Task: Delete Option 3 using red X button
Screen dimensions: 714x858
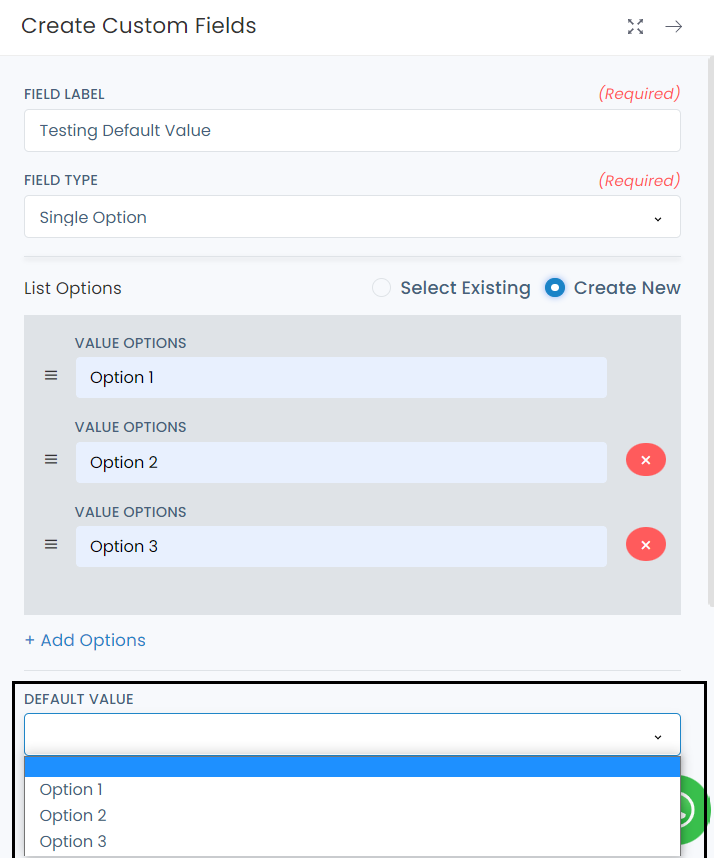Action: coord(645,545)
